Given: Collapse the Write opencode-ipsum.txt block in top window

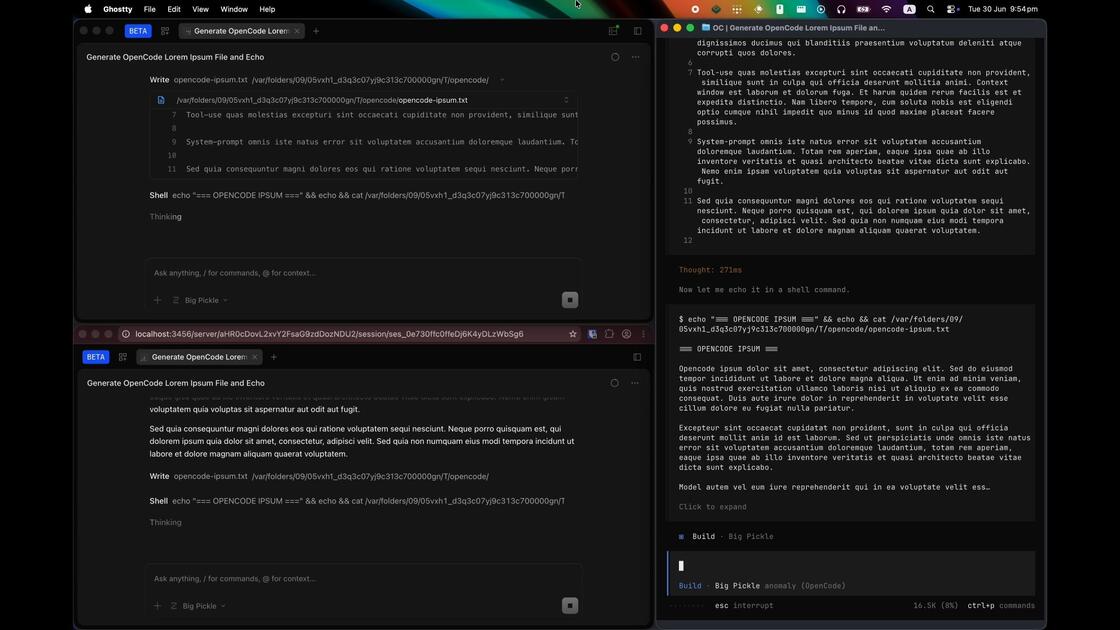Looking at the screenshot, I should tap(501, 80).
